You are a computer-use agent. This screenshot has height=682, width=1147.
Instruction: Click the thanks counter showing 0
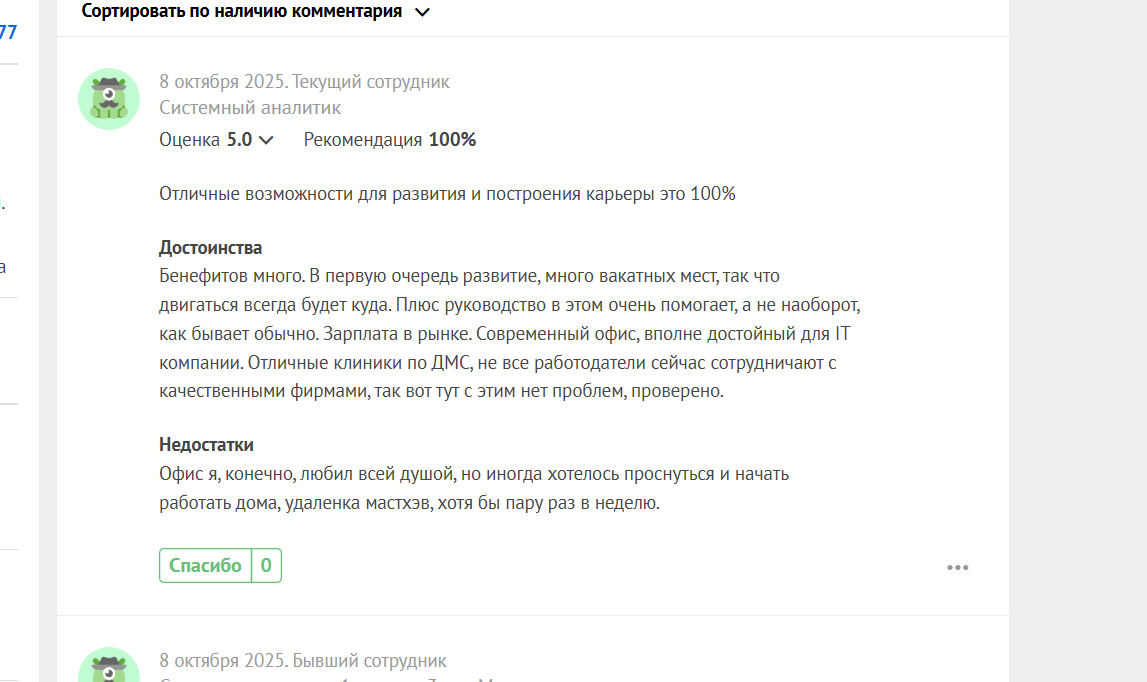click(x=266, y=566)
